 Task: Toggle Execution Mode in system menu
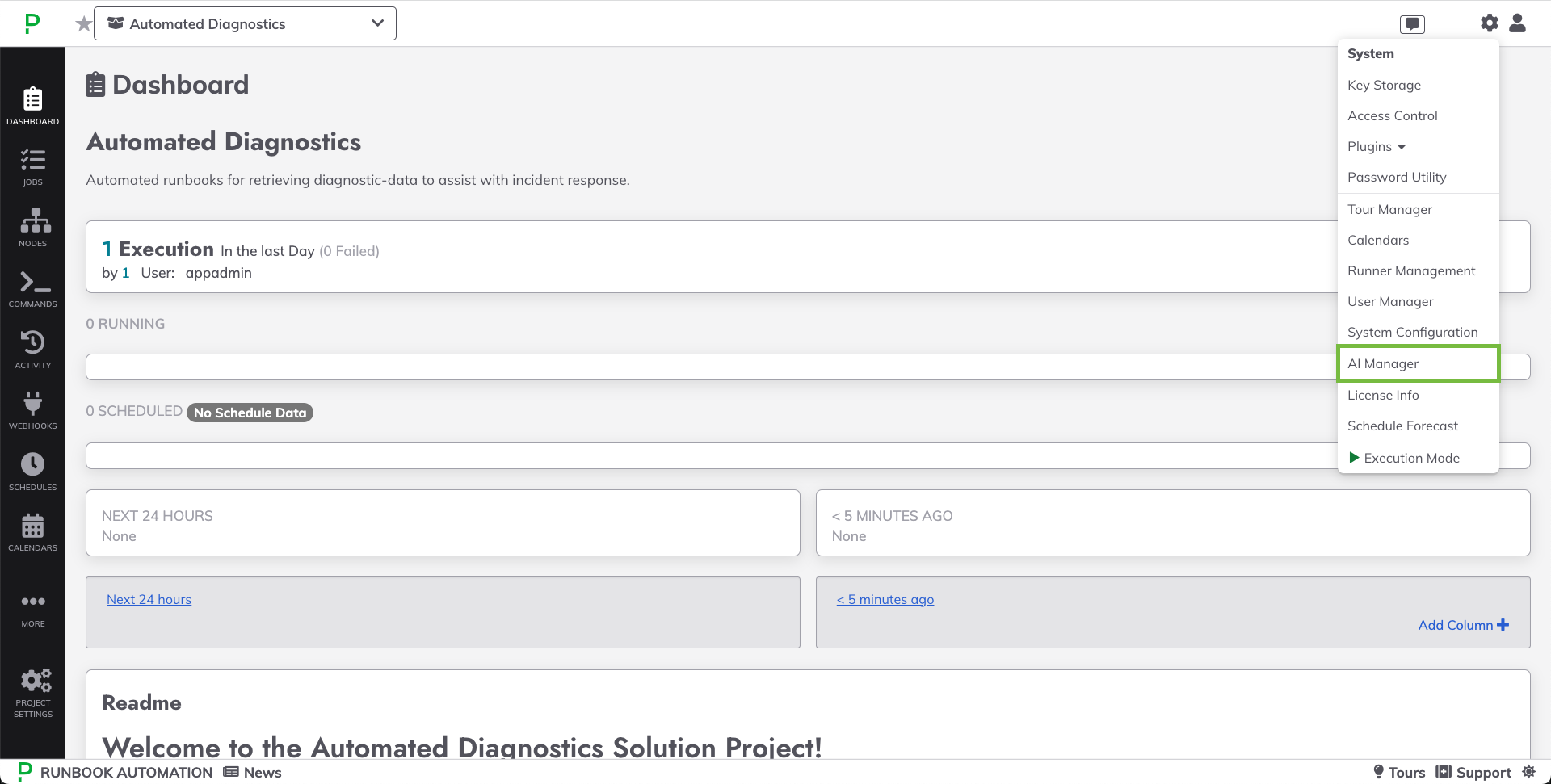click(x=1410, y=458)
